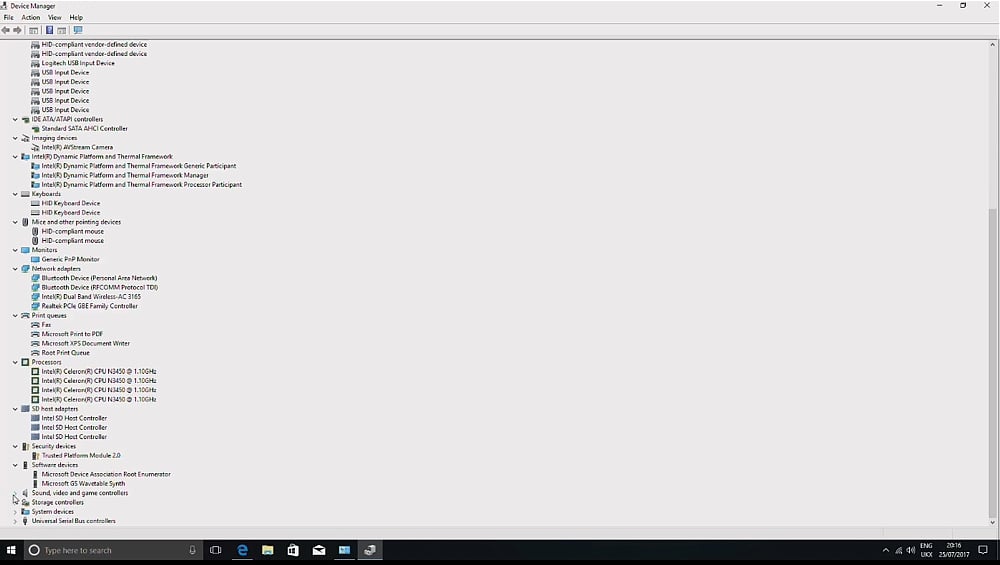Screen dimensions: 1000x565
Task: Select the Fax print queue
Action: click(x=46, y=325)
